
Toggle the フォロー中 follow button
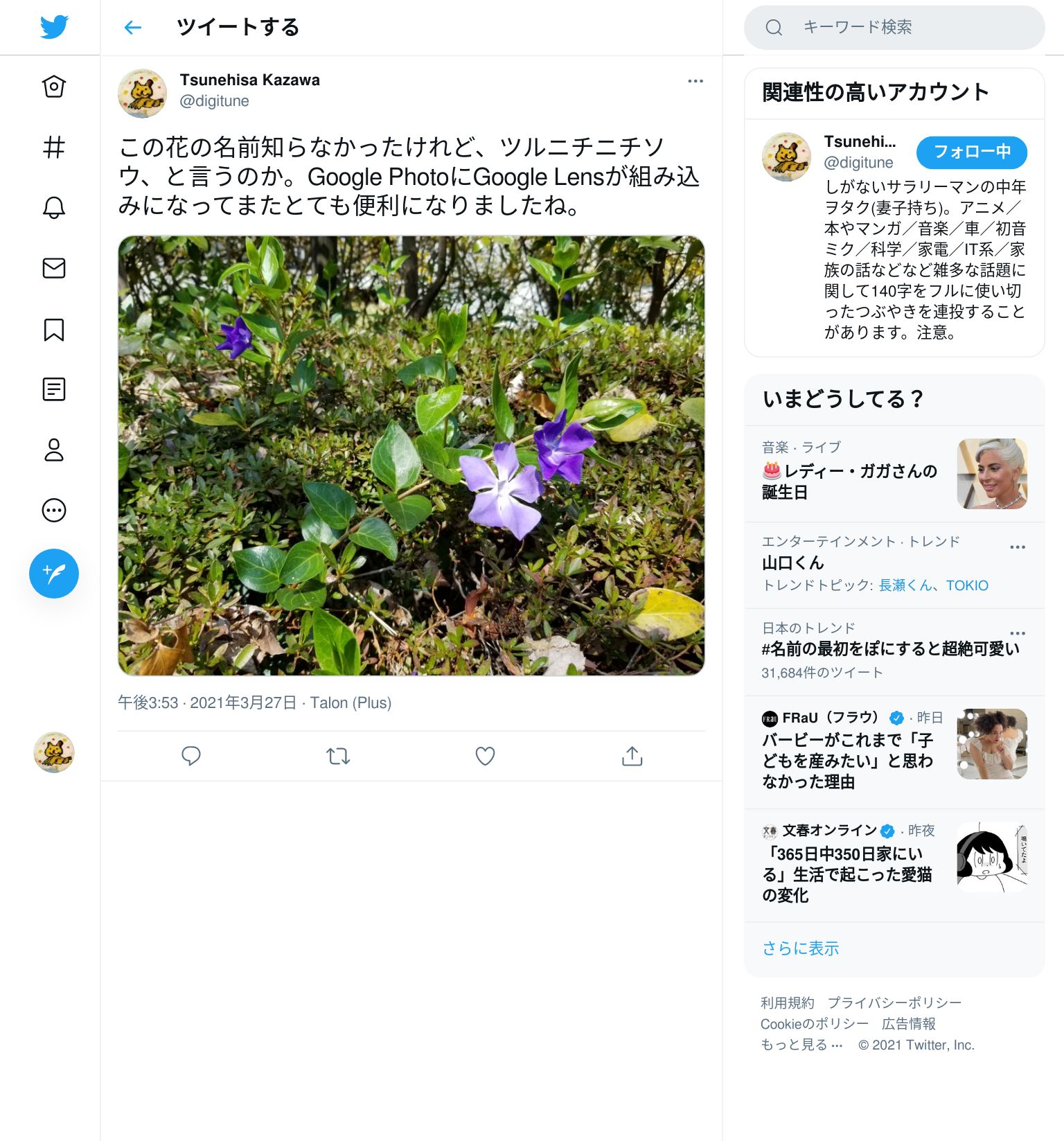click(971, 152)
